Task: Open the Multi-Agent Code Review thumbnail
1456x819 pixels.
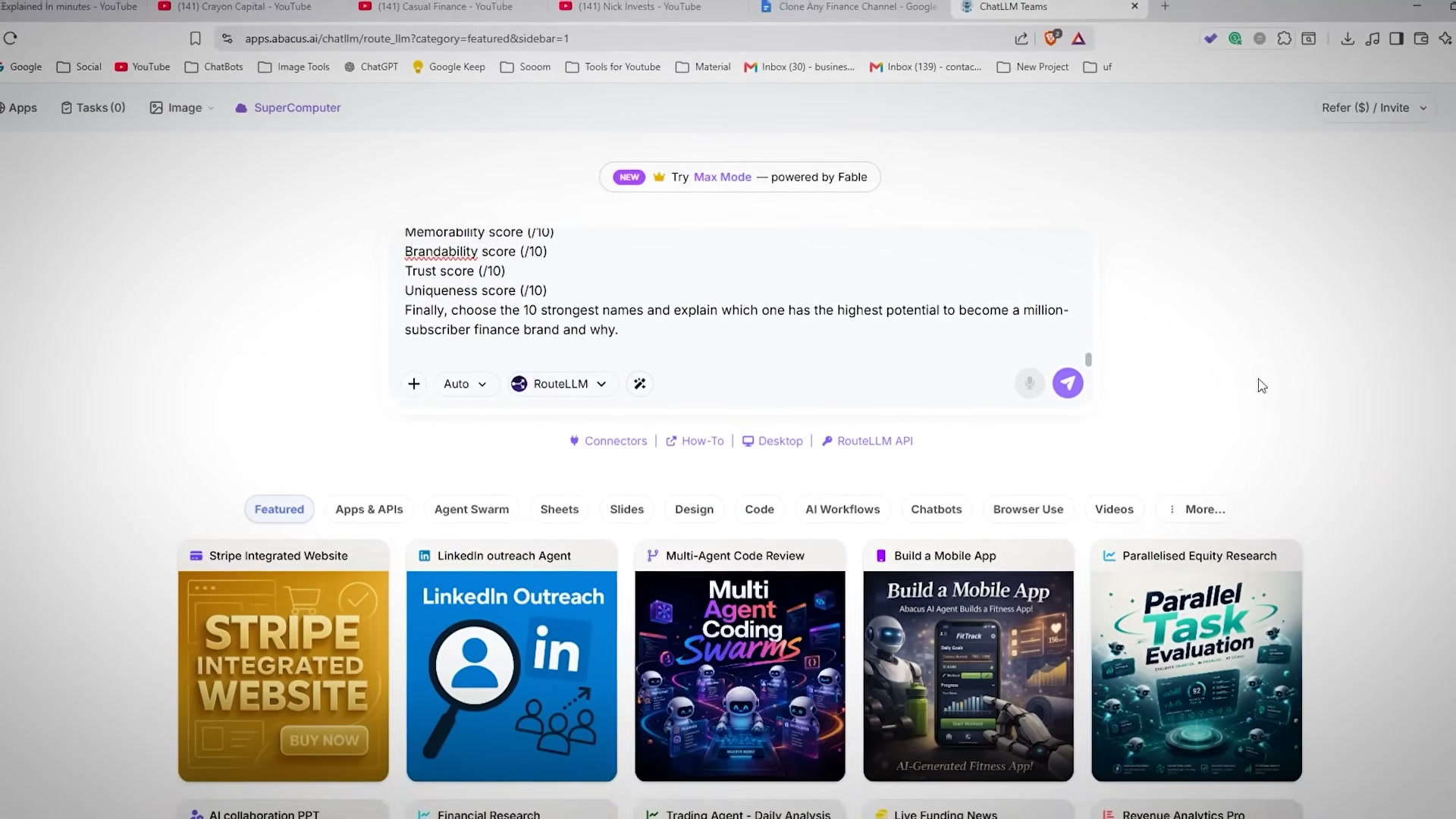Action: pyautogui.click(x=740, y=676)
